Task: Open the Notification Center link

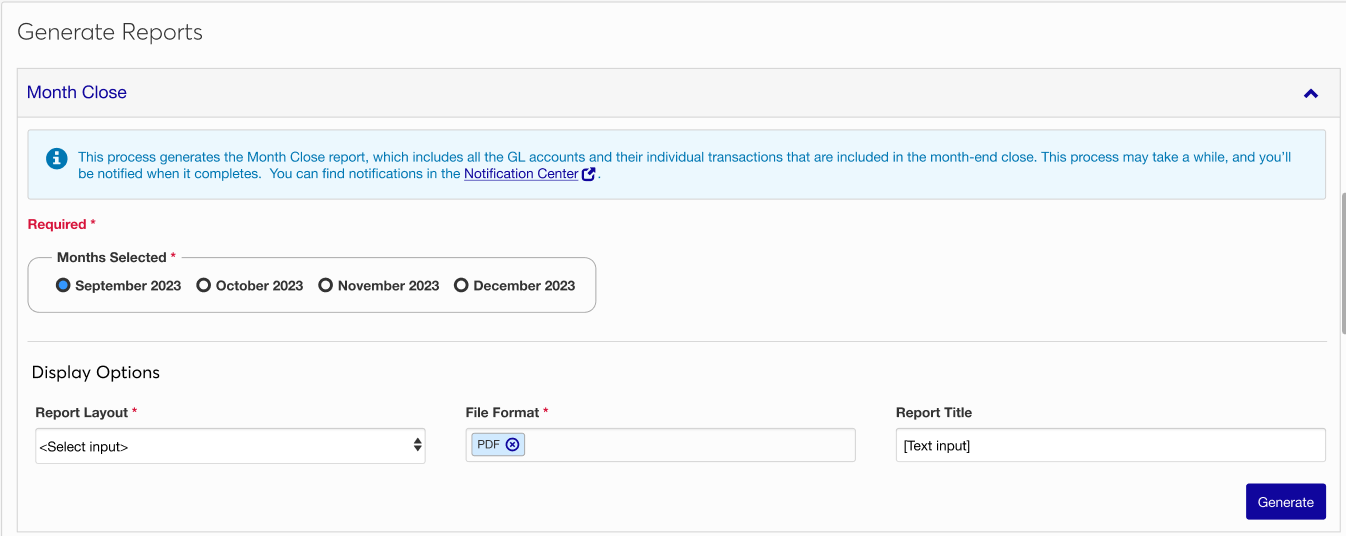Action: (520, 174)
